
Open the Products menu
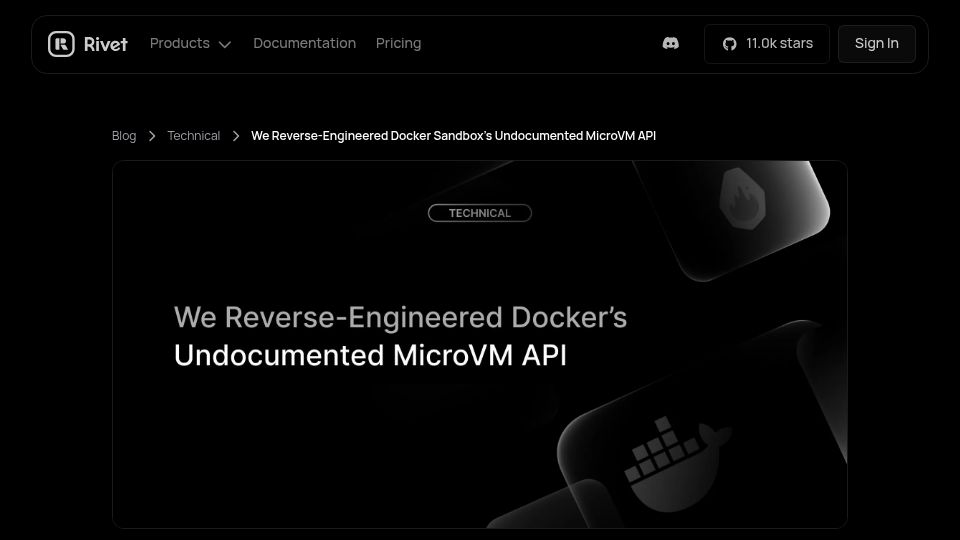tap(190, 43)
